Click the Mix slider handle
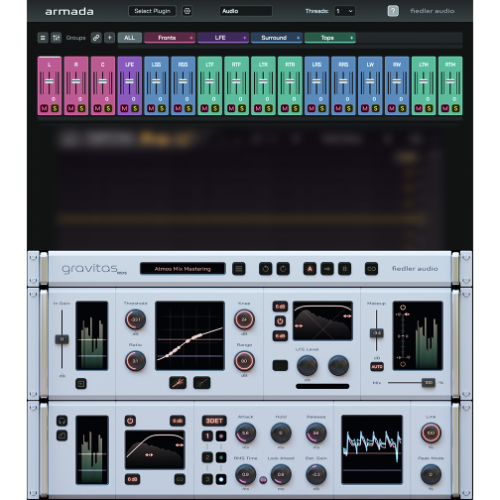Viewport: 500px width, 500px height. pyautogui.click(x=428, y=382)
